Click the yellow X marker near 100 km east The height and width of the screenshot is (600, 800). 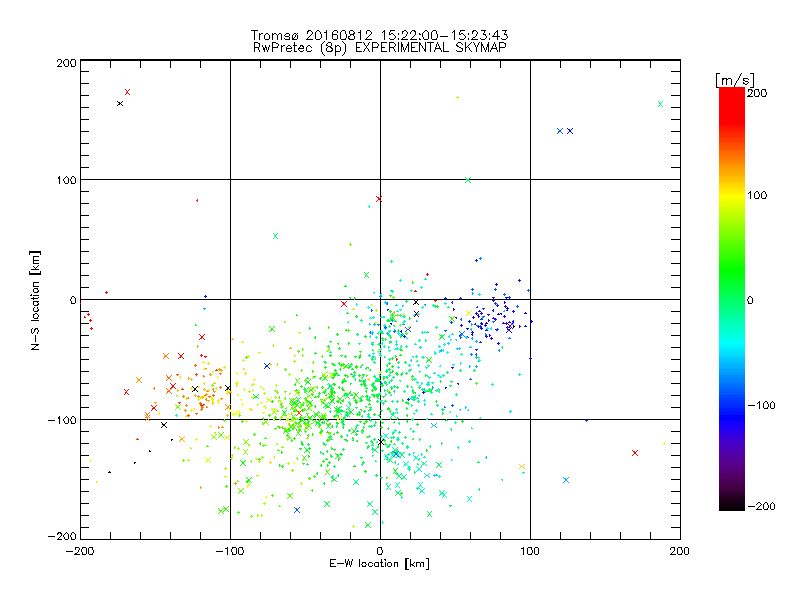(x=521, y=466)
